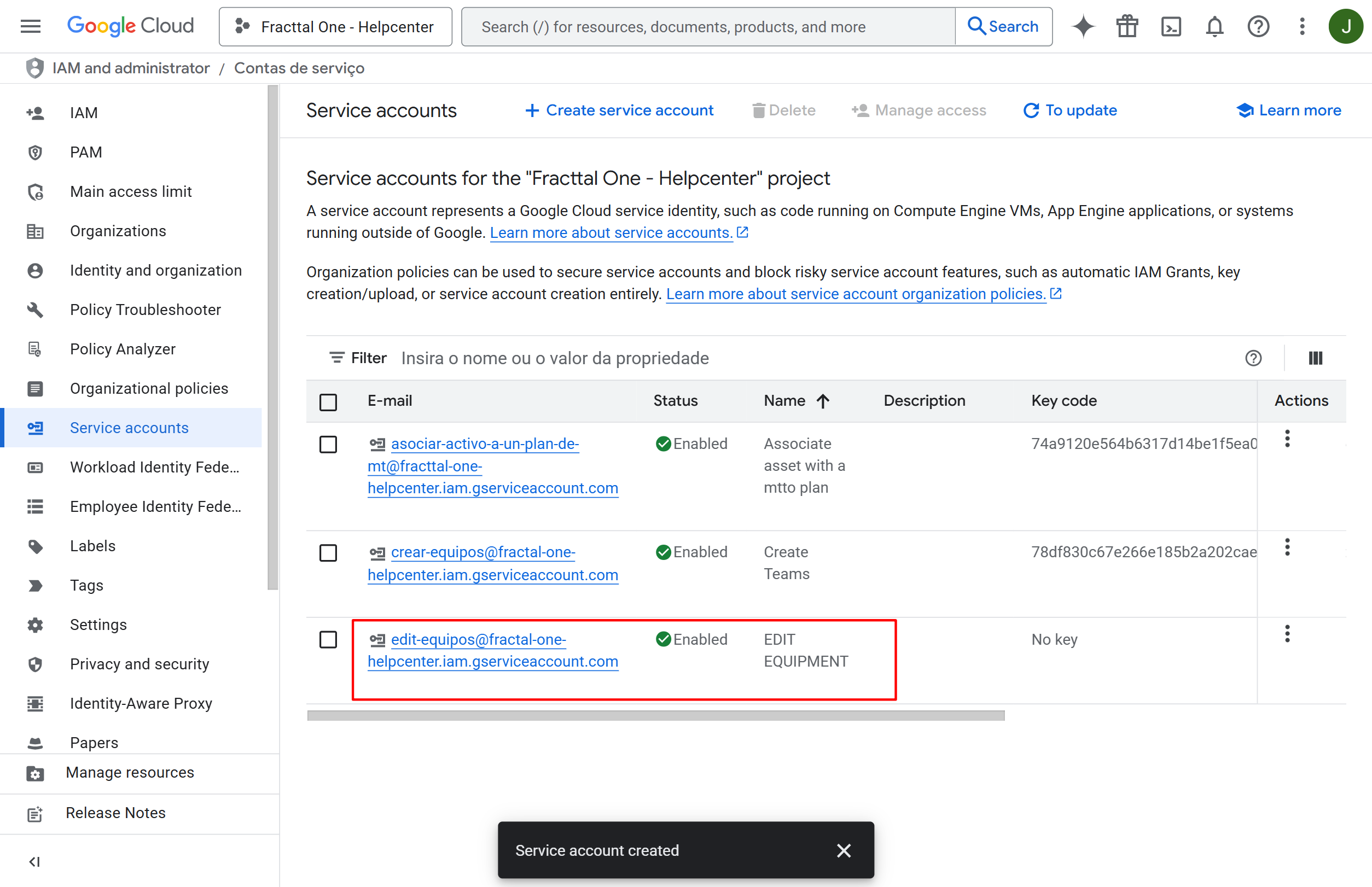Go to Organizational policies in sidebar
Screen dimensions: 1372x887
click(x=149, y=389)
